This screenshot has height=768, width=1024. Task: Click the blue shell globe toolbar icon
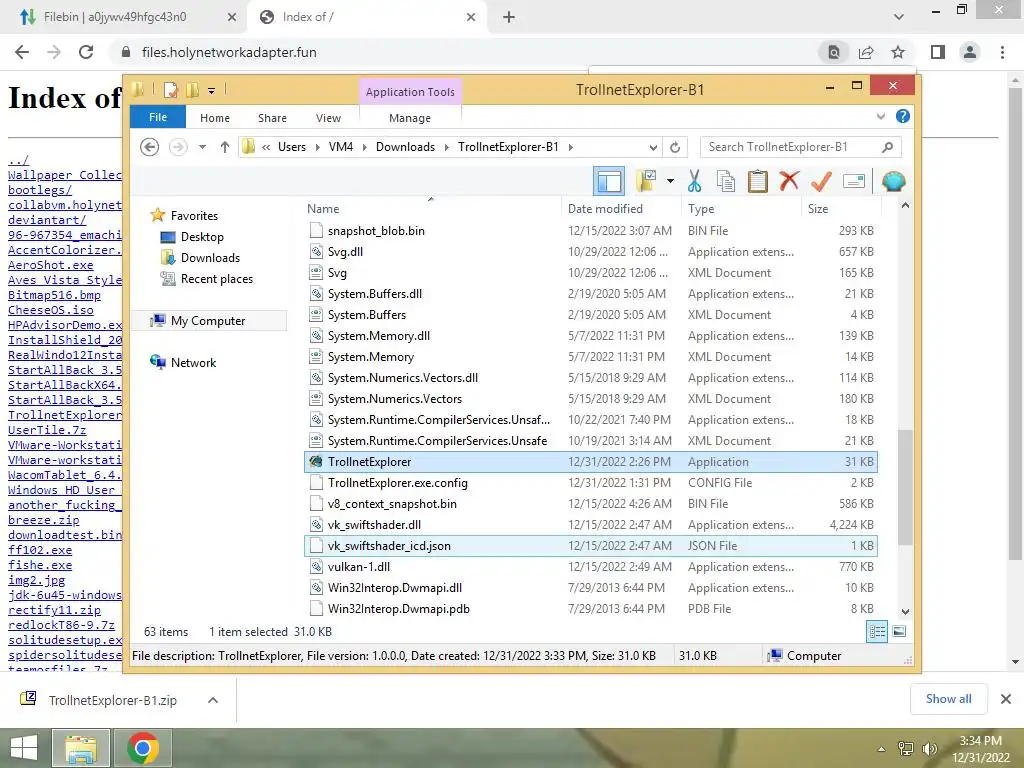(x=893, y=181)
